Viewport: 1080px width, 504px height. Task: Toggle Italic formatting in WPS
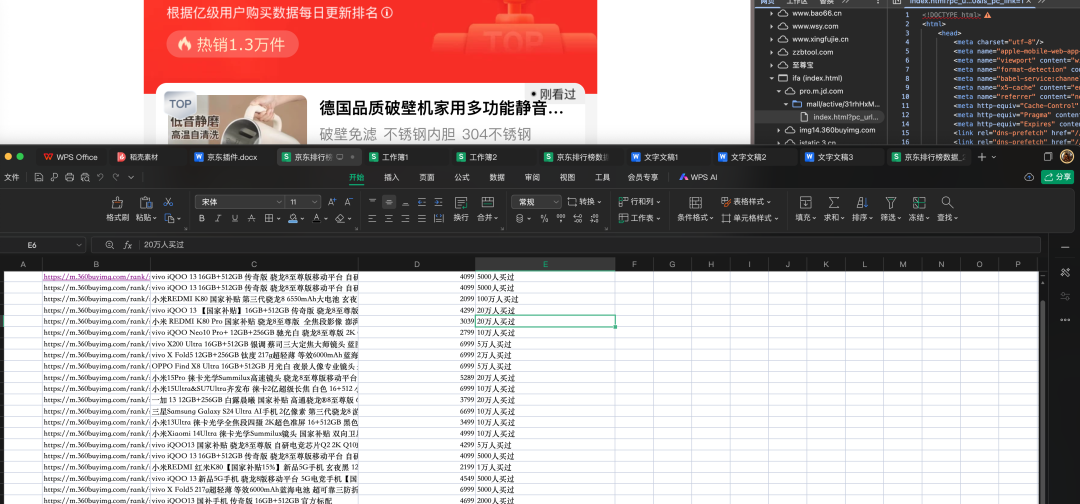click(x=218, y=218)
